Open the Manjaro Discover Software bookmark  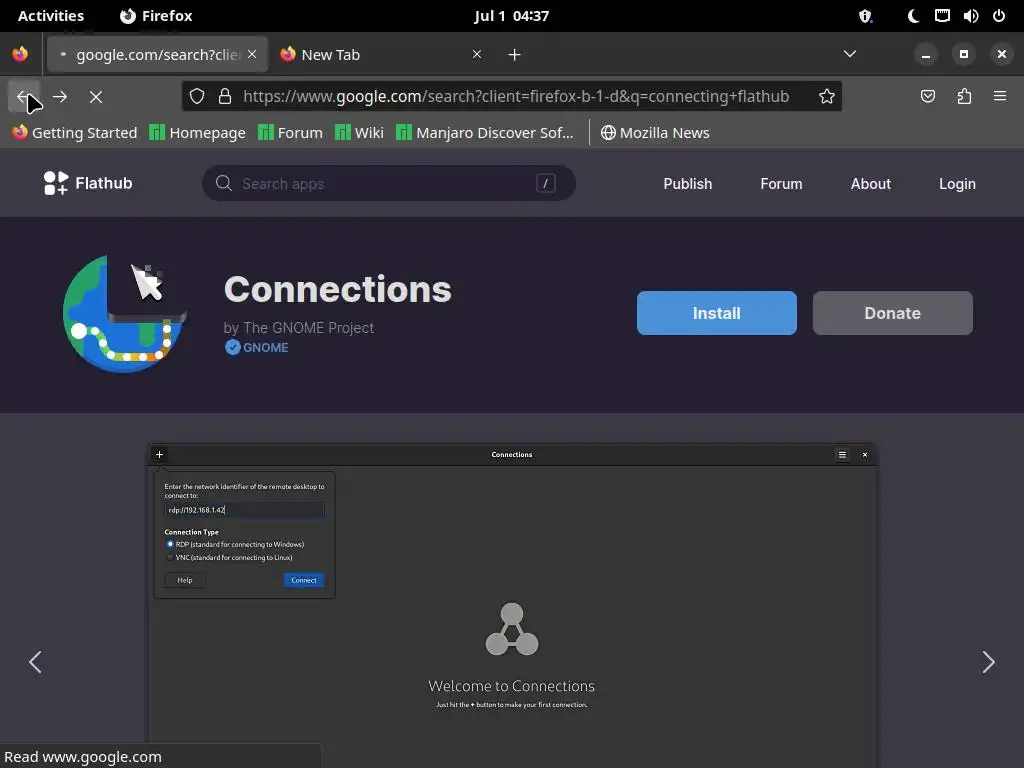[x=485, y=133]
